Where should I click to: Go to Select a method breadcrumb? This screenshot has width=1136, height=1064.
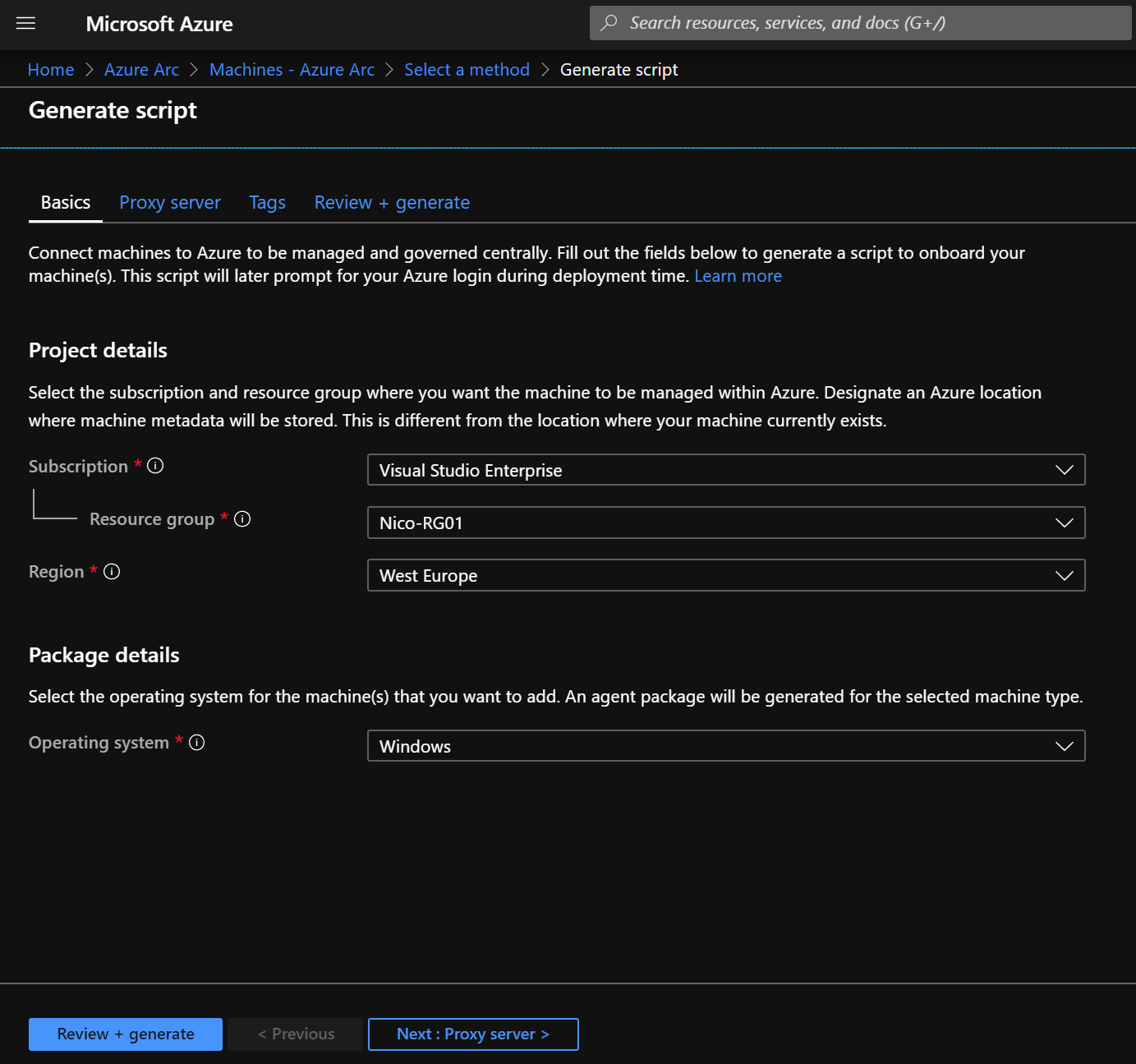[x=467, y=70]
